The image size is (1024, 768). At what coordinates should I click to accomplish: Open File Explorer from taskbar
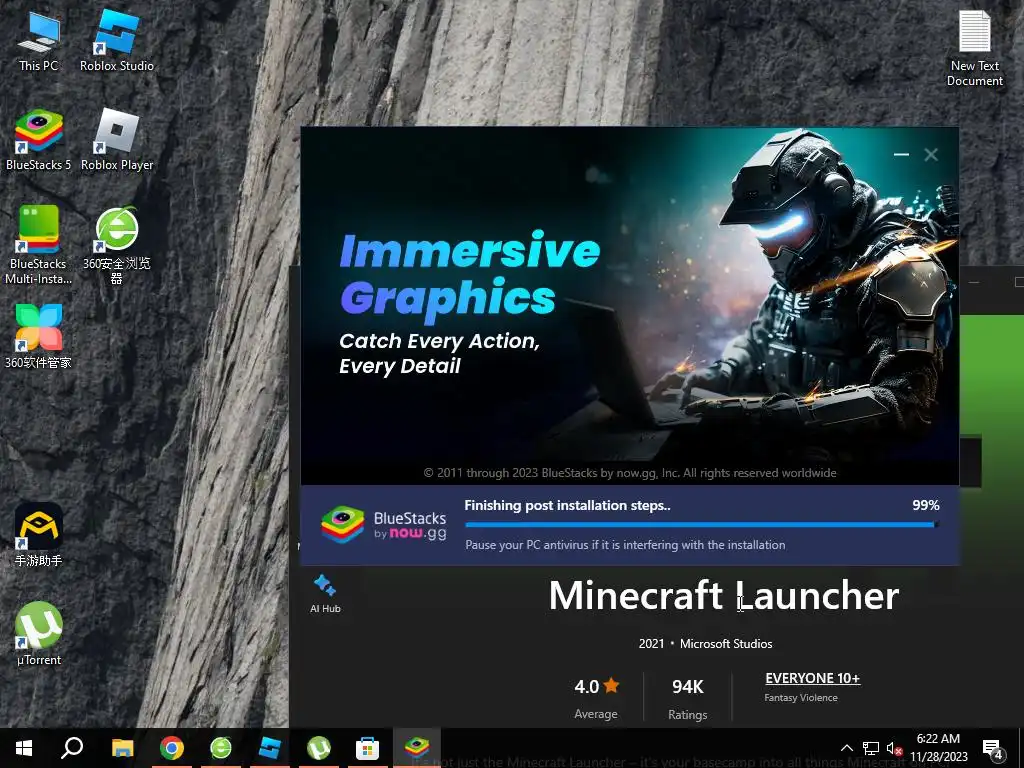122,748
